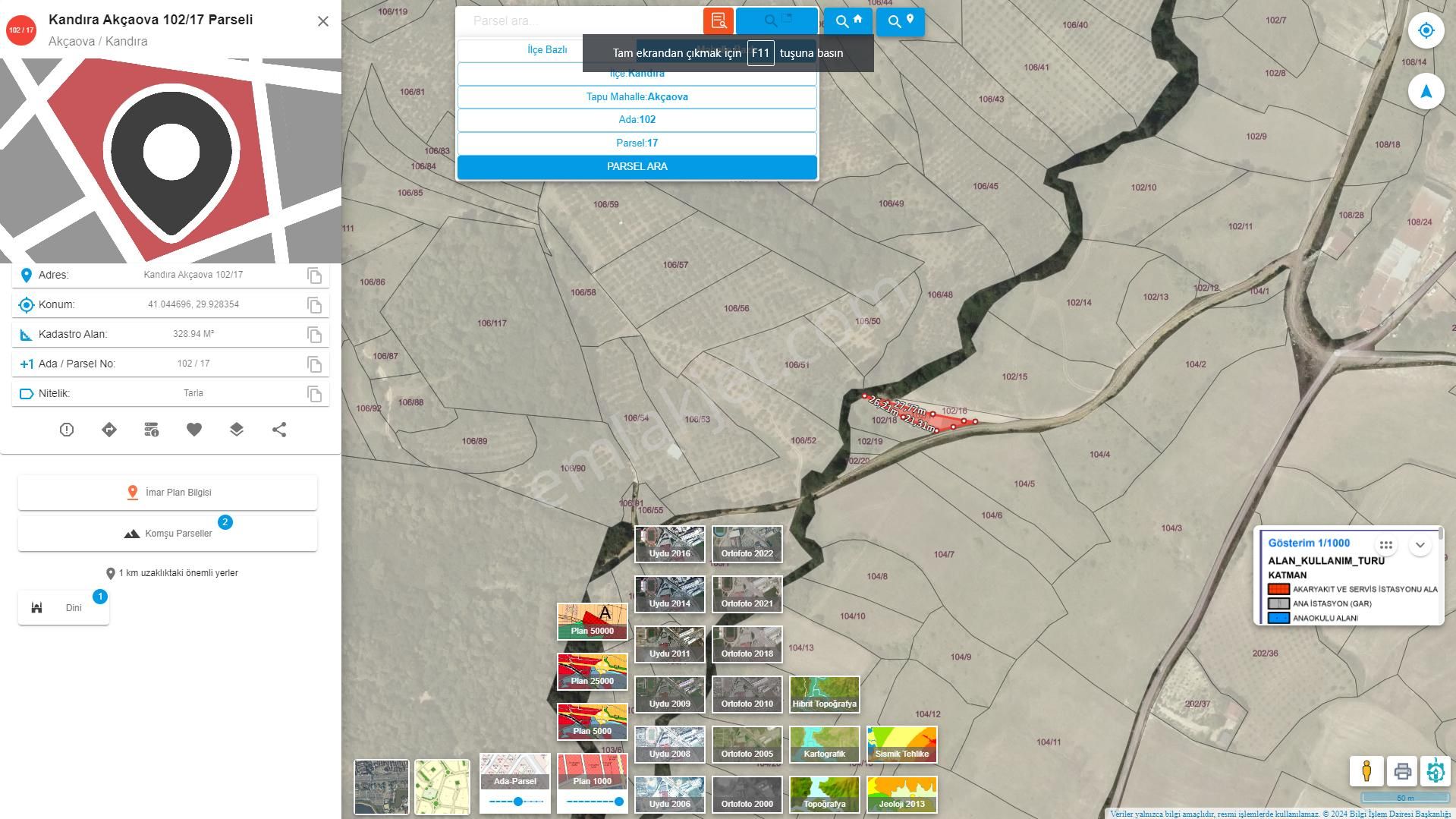Select the Ortofoto 2000 layer

click(747, 795)
